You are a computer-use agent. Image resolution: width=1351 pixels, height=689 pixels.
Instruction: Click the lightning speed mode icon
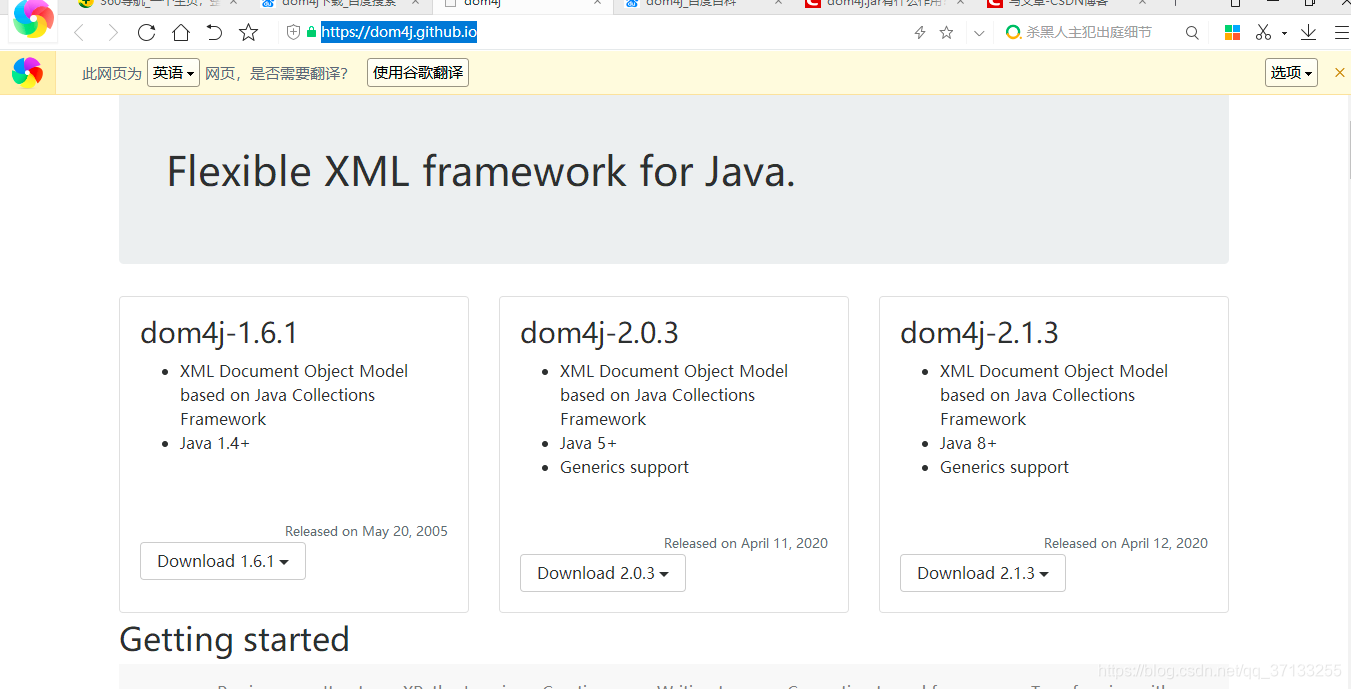point(920,33)
